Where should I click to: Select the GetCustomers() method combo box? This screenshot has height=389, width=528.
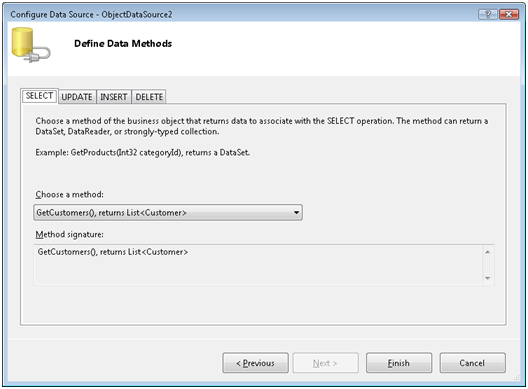[168, 213]
